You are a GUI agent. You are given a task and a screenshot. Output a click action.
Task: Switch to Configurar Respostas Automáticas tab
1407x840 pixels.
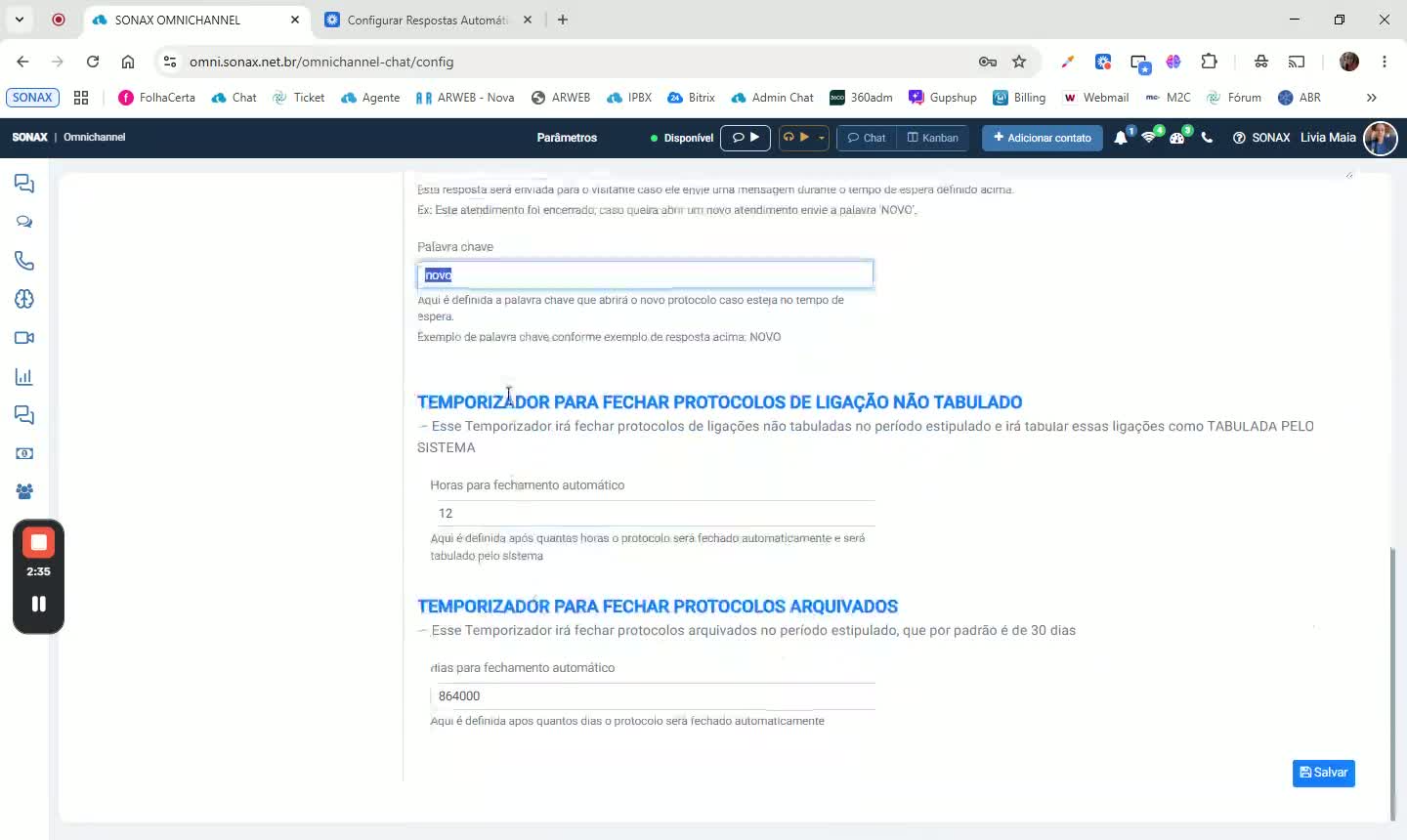(x=430, y=20)
